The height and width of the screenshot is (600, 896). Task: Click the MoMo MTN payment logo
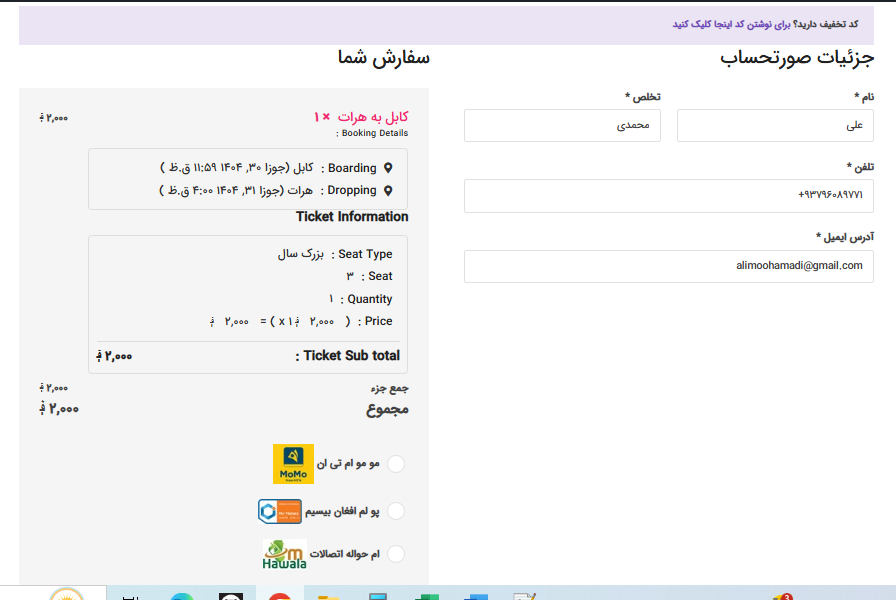(x=293, y=464)
